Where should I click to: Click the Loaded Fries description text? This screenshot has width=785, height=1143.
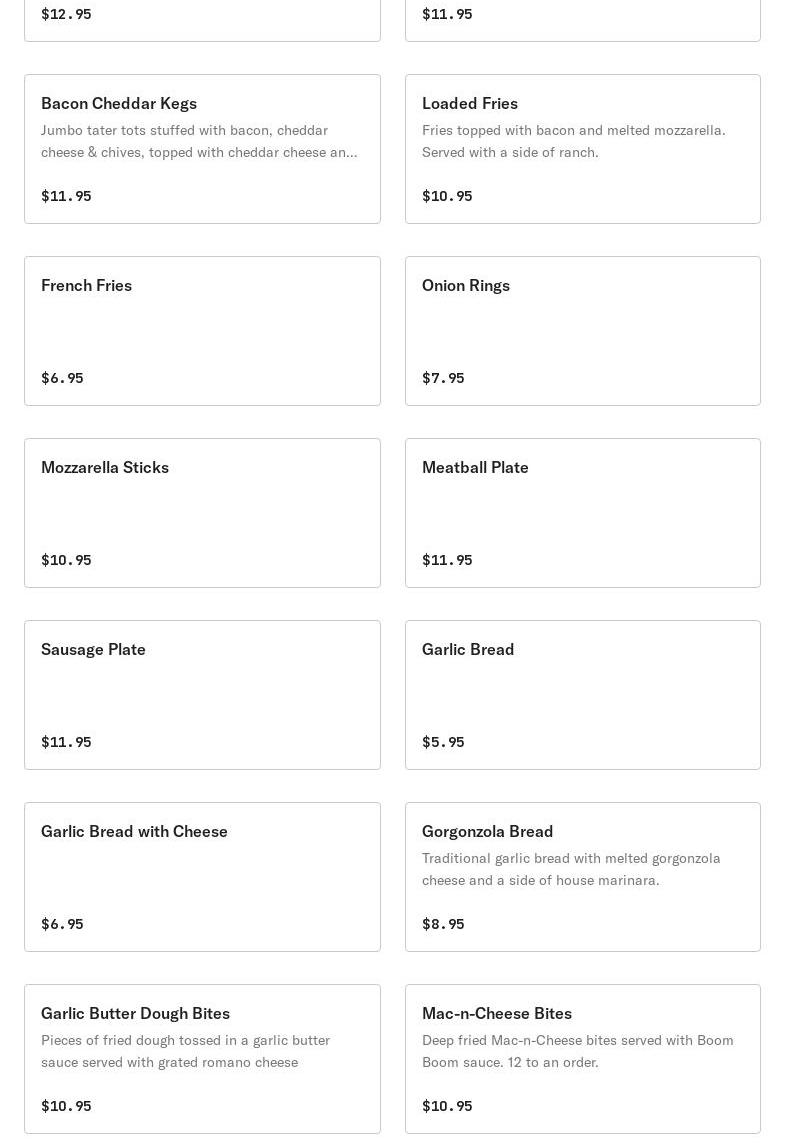[574, 141]
